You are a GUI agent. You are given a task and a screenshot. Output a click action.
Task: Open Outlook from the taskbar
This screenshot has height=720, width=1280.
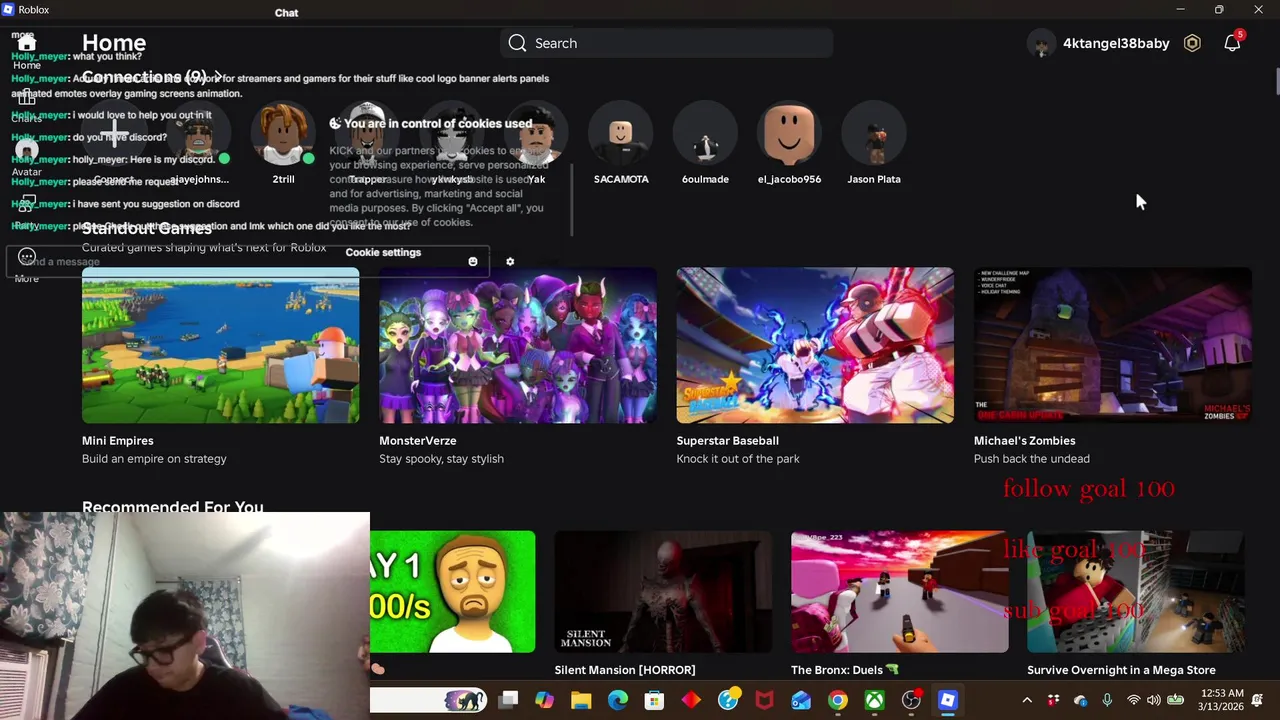pos(801,700)
